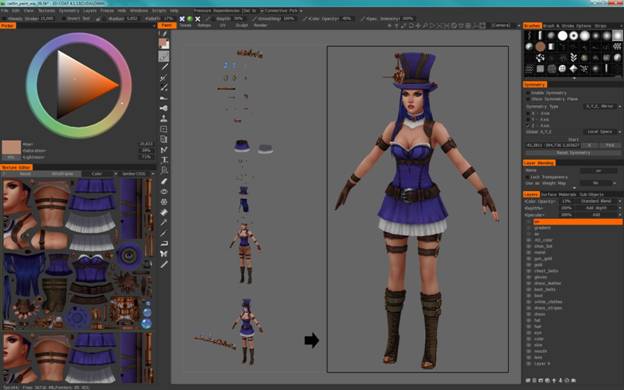Click the white X icon right of green sphere
The height and width of the screenshot is (390, 624).
tap(197, 19)
